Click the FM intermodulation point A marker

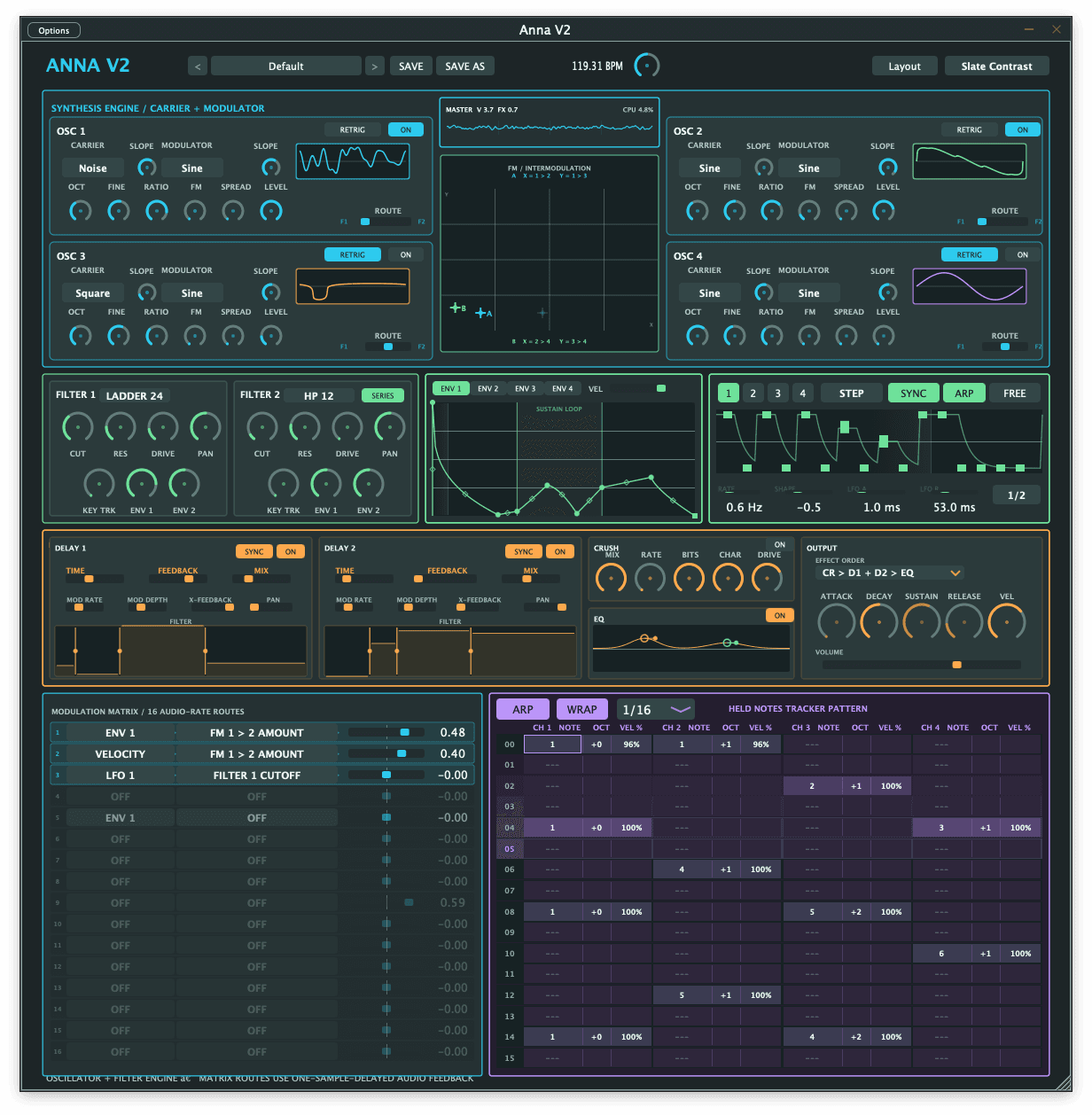[481, 313]
